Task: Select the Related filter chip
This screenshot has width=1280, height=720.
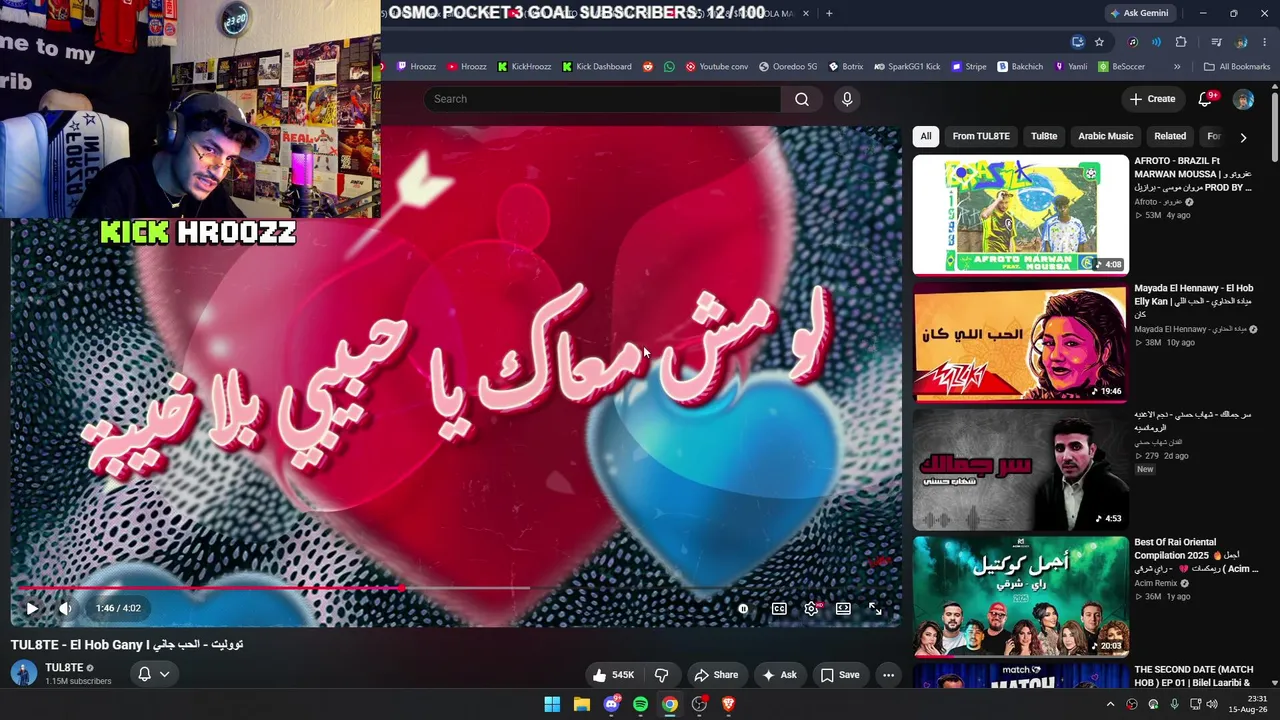Action: [x=1170, y=136]
